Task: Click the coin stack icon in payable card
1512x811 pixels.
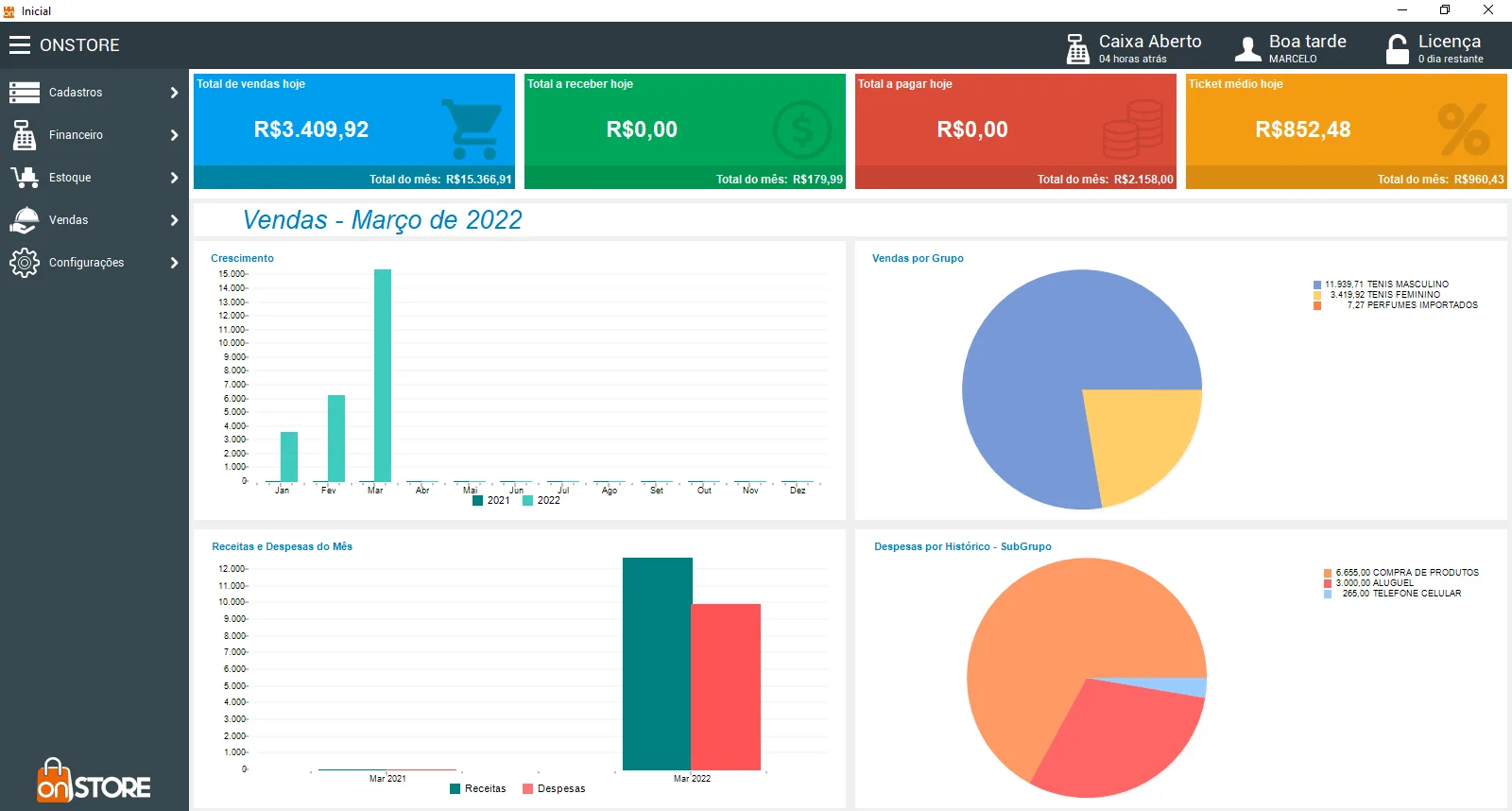Action: [1133, 129]
